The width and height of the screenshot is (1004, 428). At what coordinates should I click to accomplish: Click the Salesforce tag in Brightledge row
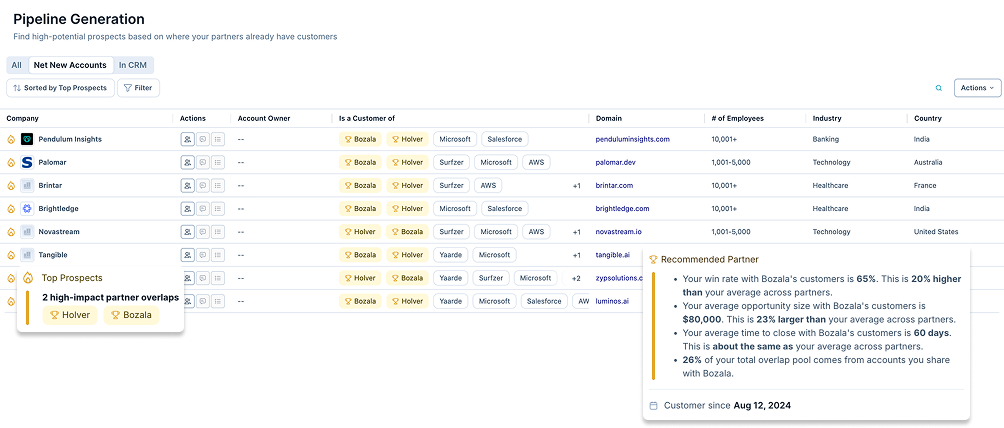tap(505, 208)
